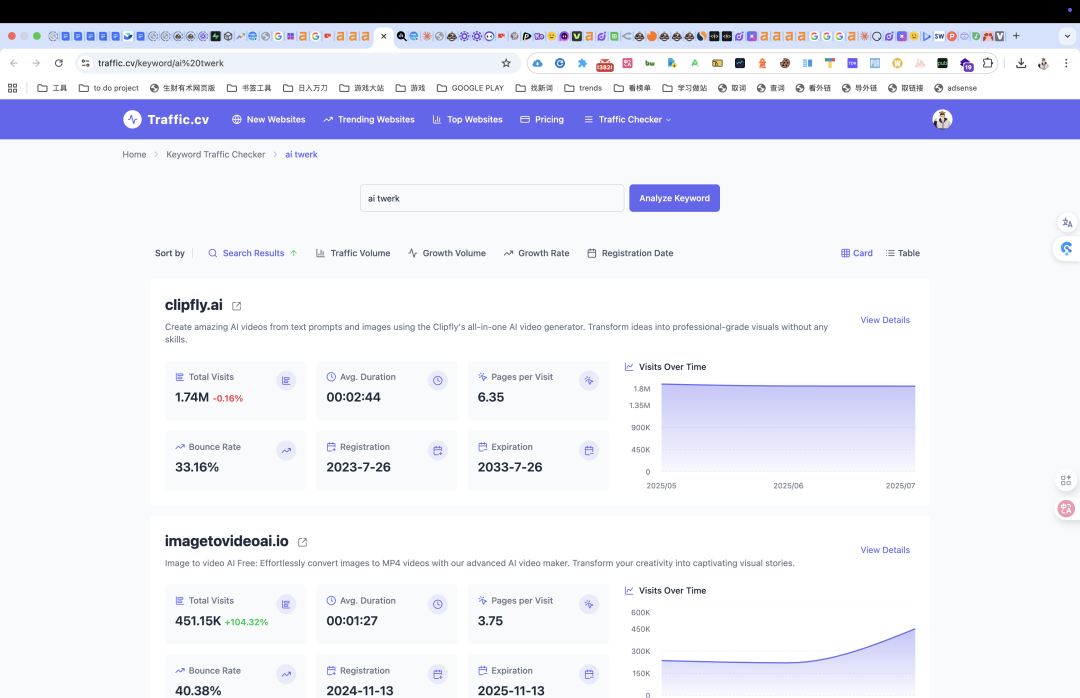Viewport: 1080px width, 698px height.
Task: Click clipfly.ai registration date 2023-7-26
Action: (x=358, y=467)
